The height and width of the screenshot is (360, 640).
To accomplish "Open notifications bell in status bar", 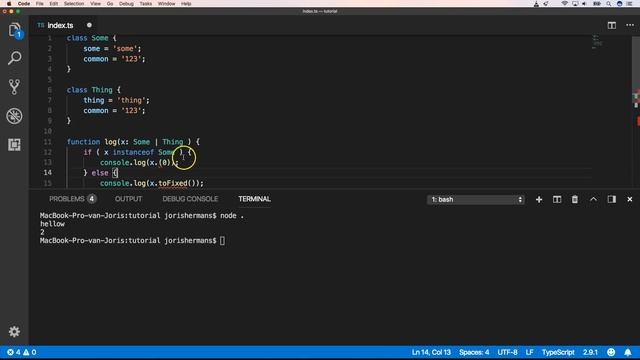I will click(628, 352).
